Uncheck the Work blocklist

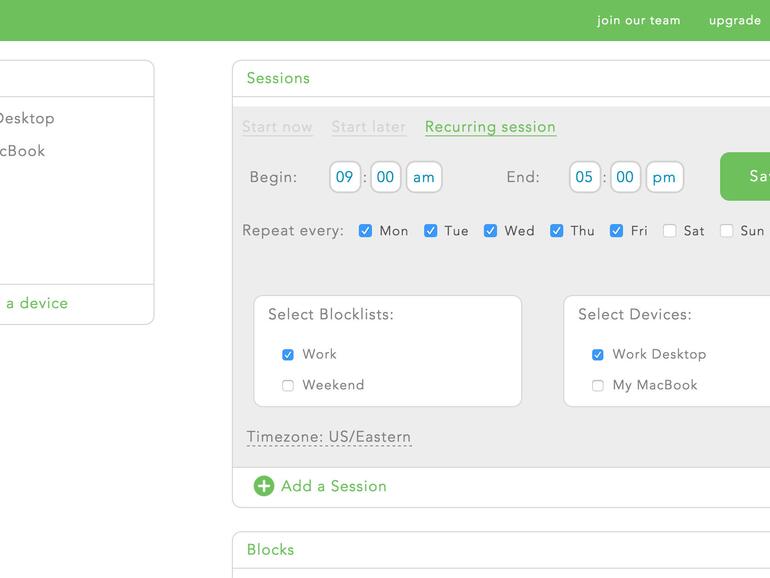288,355
